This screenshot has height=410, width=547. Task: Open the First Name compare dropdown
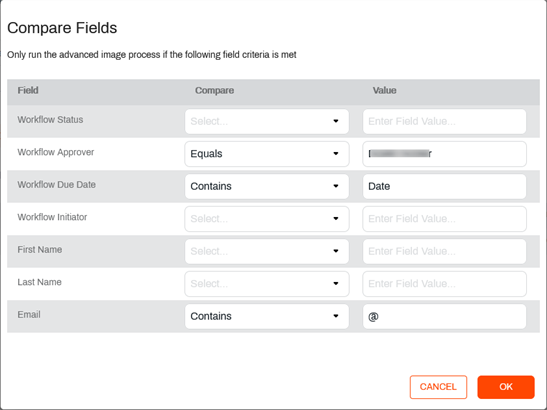point(267,251)
